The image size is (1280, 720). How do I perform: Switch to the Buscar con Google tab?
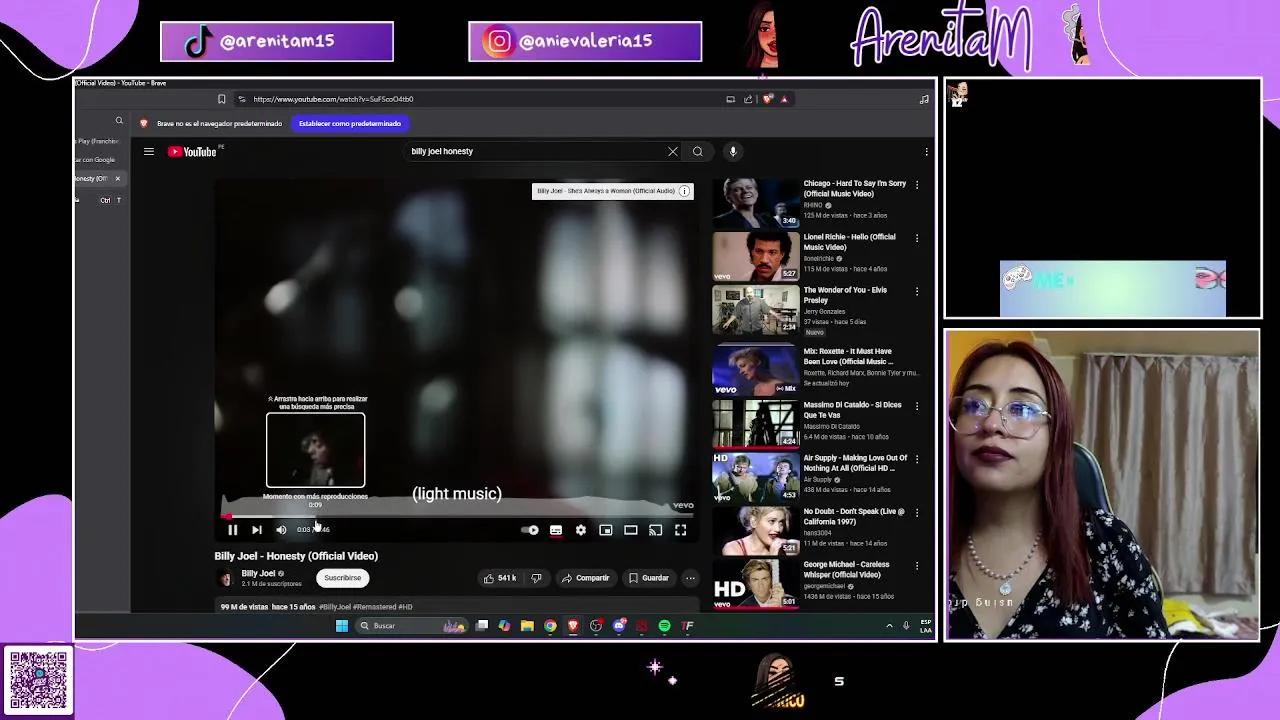97,160
